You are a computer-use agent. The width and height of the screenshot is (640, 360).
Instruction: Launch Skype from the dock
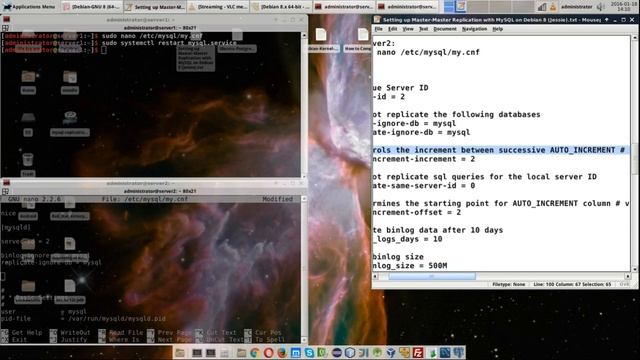coord(309,352)
